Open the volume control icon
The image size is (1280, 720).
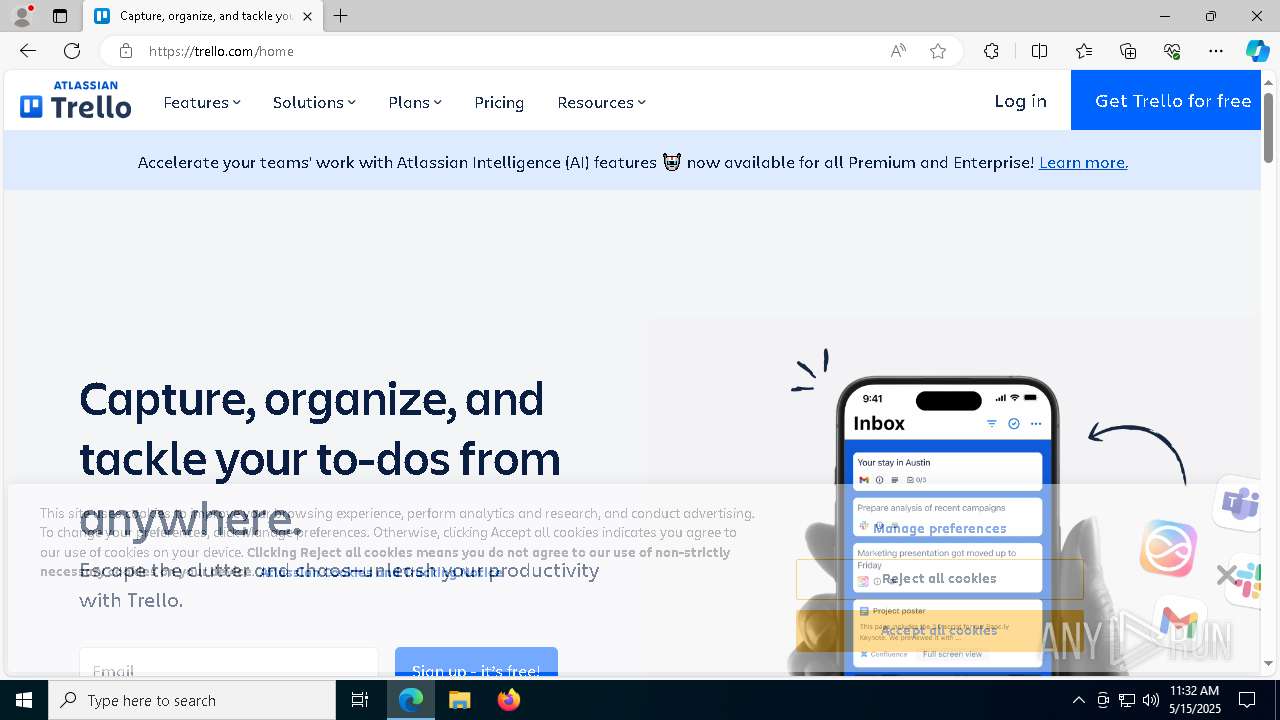click(1151, 700)
